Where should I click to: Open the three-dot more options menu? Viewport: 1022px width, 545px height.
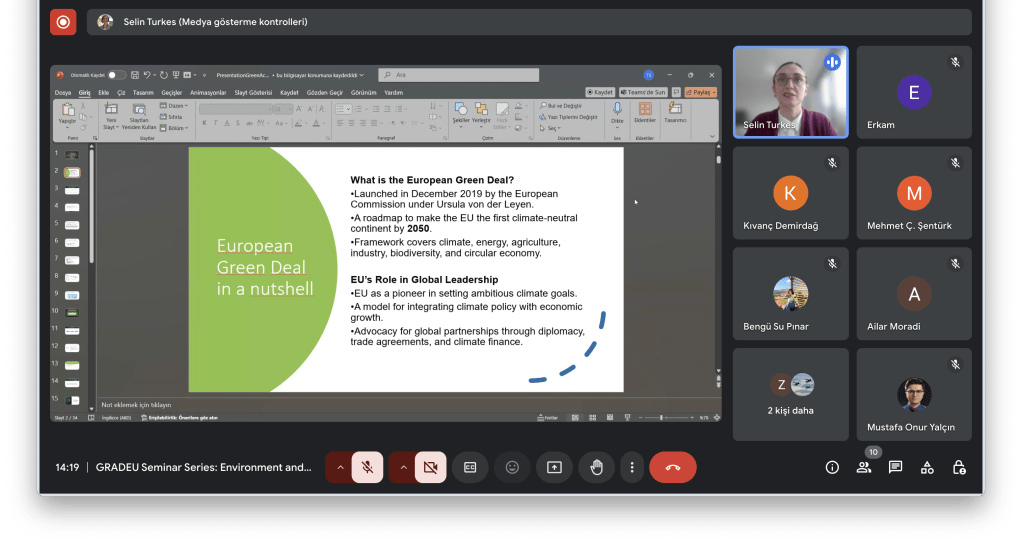pyautogui.click(x=631, y=467)
